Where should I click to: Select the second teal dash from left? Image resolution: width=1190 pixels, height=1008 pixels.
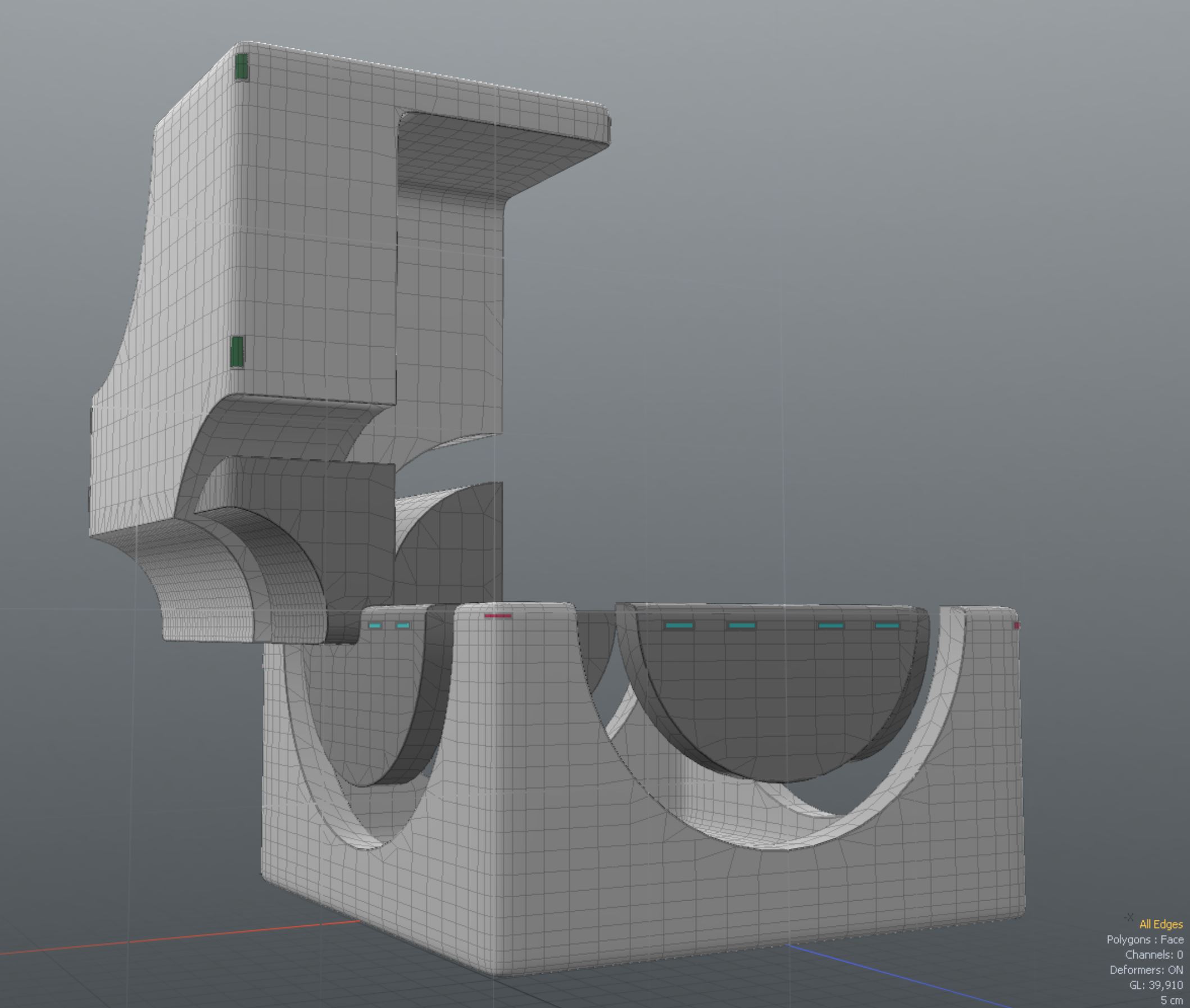[x=403, y=626]
